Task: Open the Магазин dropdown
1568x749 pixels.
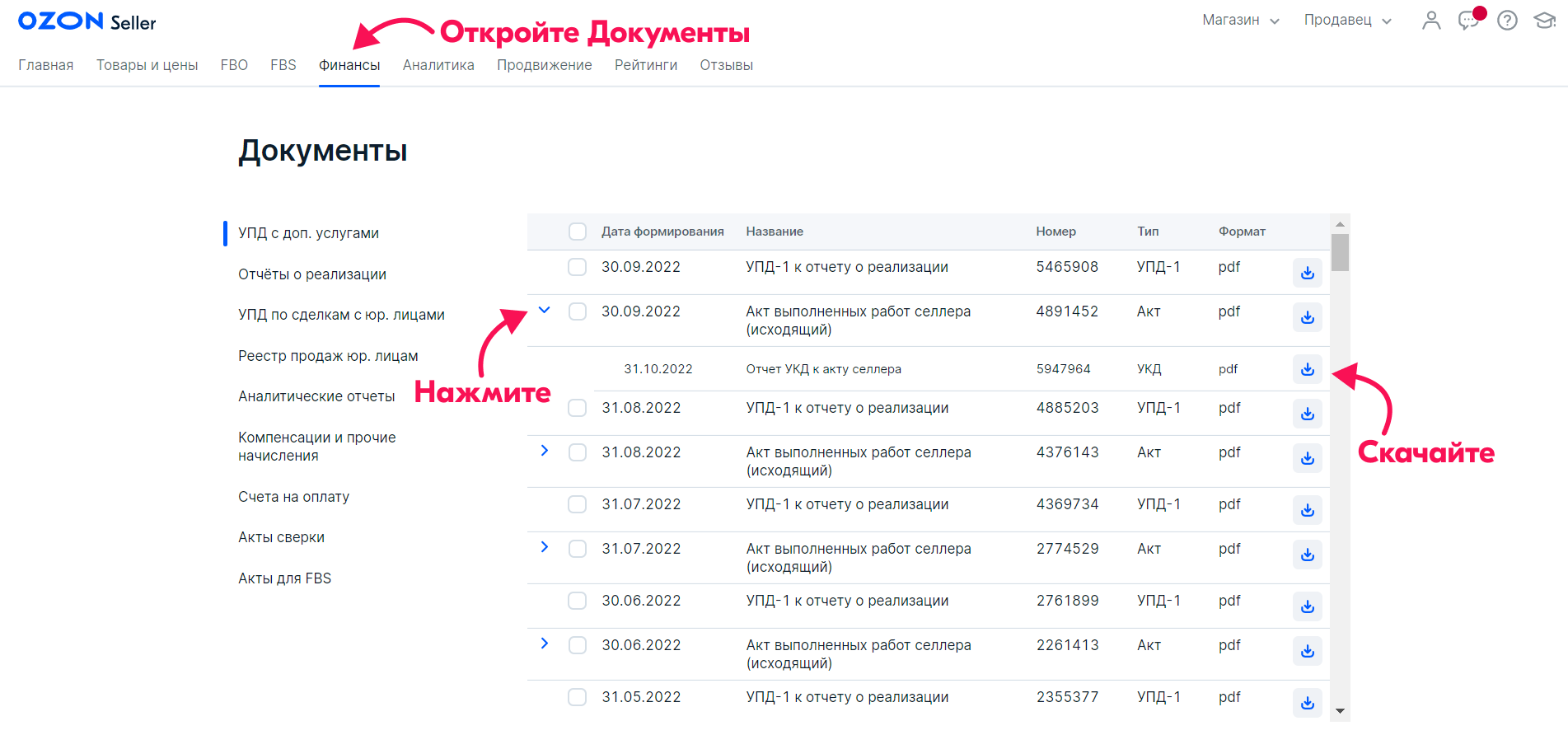Action: (1240, 21)
